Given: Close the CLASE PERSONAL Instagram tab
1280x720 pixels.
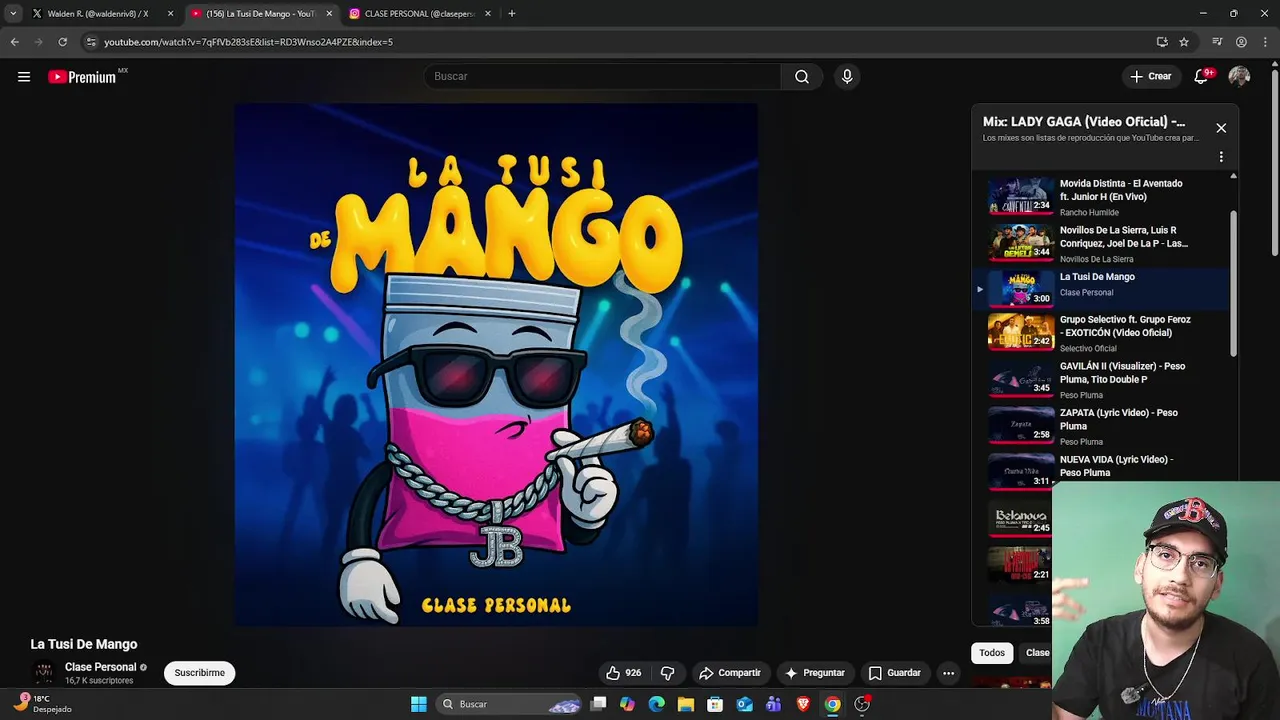Looking at the screenshot, I should tap(488, 14).
